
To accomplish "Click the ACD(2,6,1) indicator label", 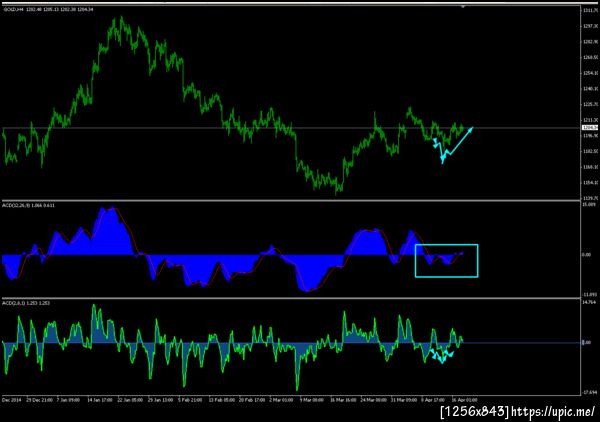I will tap(26, 303).
